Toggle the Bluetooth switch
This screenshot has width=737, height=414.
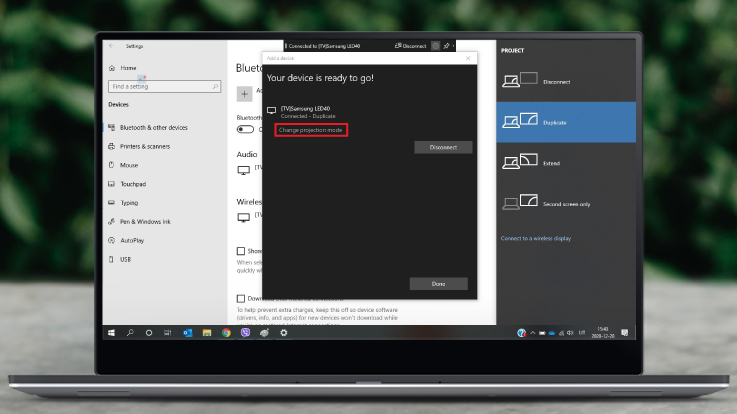tap(245, 129)
